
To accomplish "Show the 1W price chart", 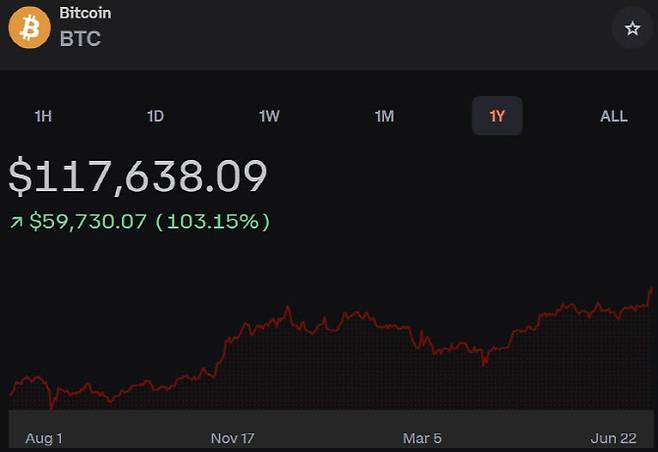I will coord(269,116).
